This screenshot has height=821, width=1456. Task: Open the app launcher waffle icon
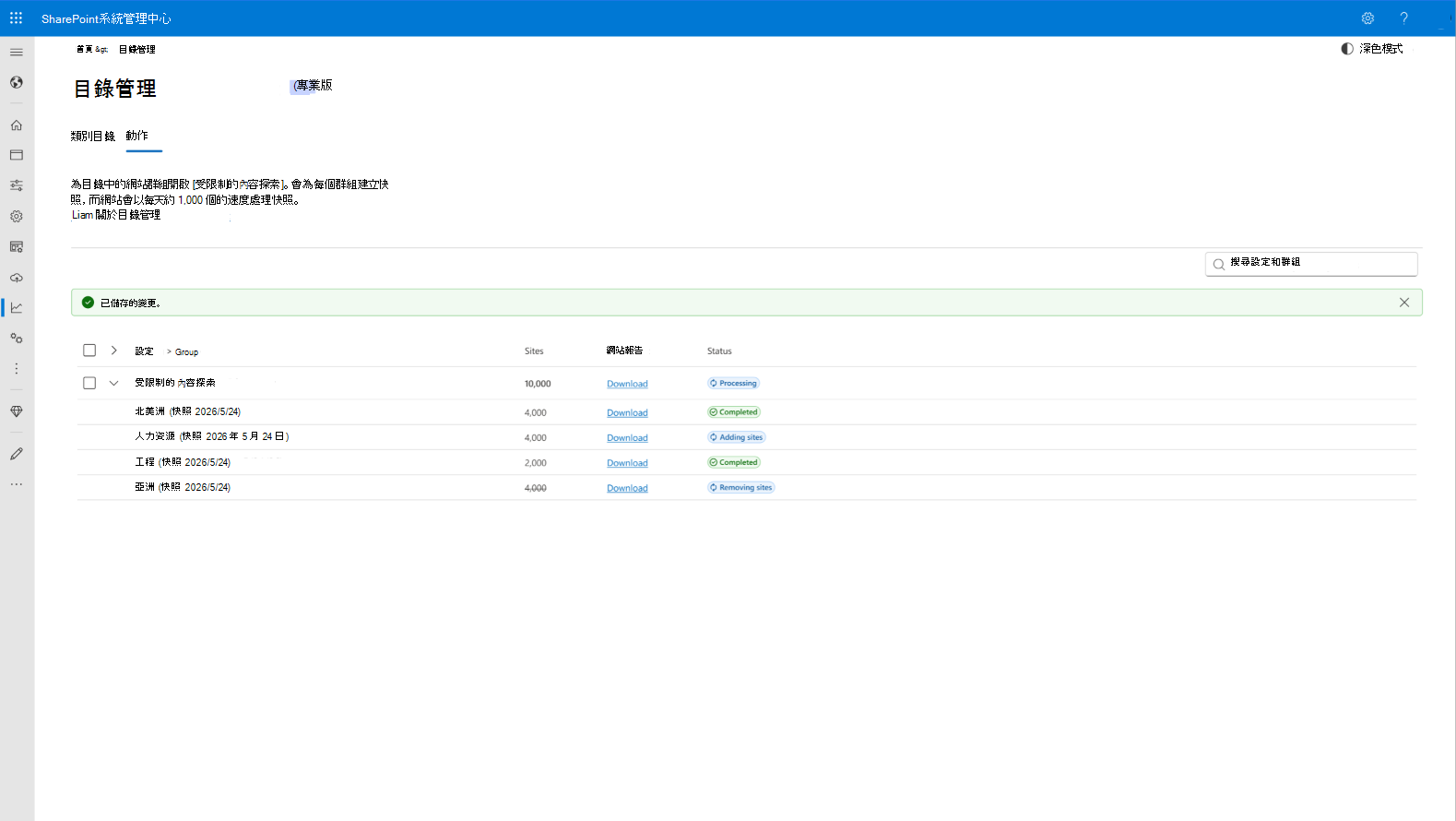pos(17,18)
